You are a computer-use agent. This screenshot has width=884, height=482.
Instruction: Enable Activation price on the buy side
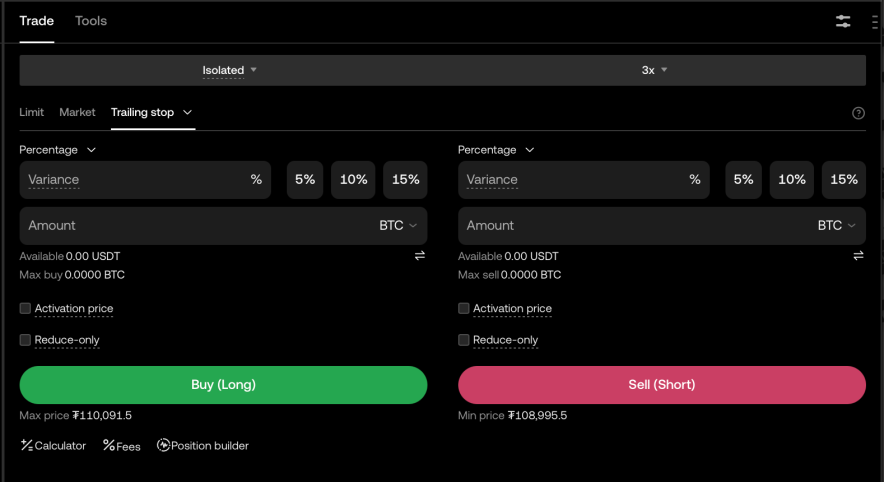point(26,309)
